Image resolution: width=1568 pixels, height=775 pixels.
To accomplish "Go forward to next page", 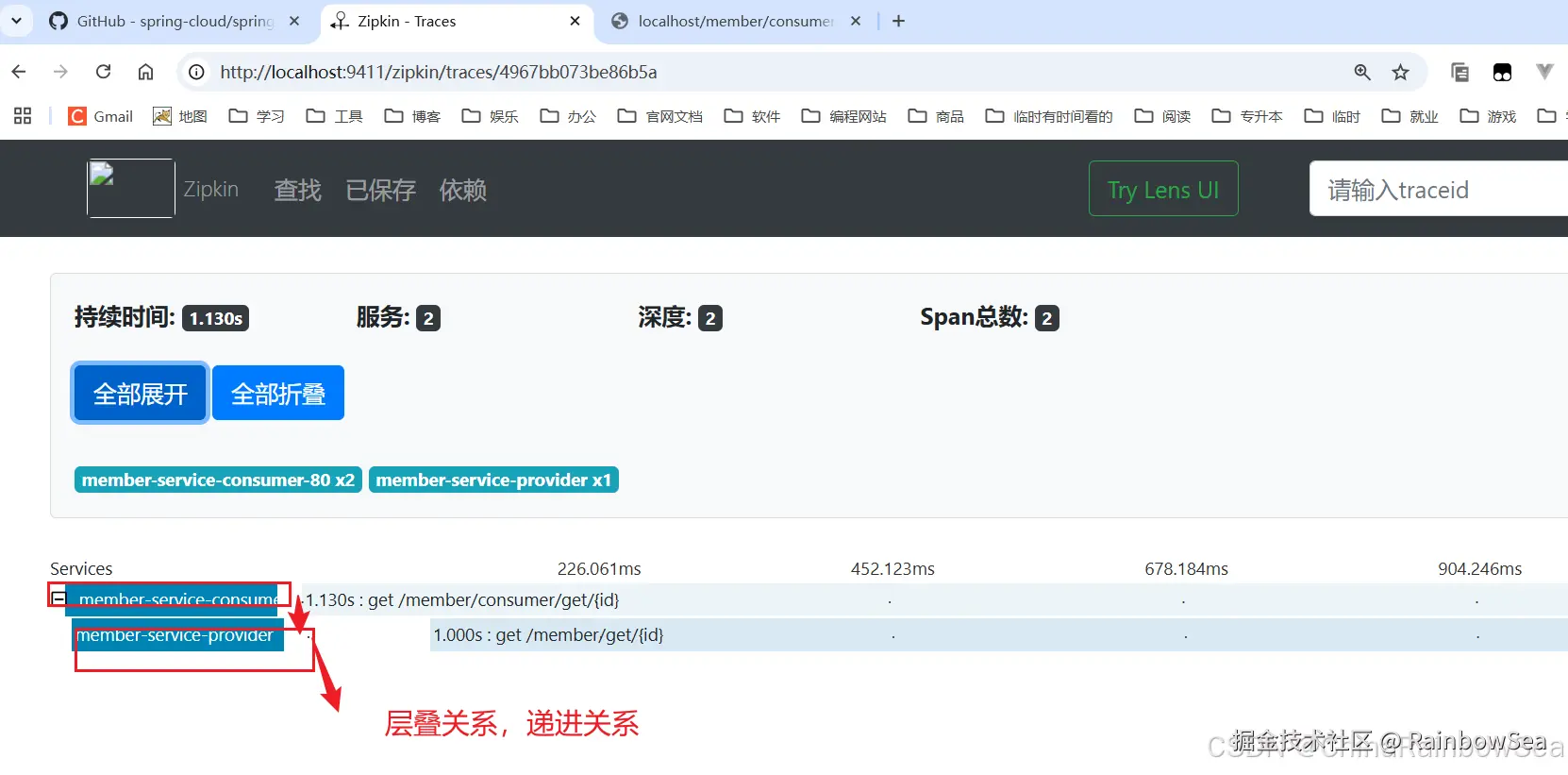I will [x=60, y=72].
